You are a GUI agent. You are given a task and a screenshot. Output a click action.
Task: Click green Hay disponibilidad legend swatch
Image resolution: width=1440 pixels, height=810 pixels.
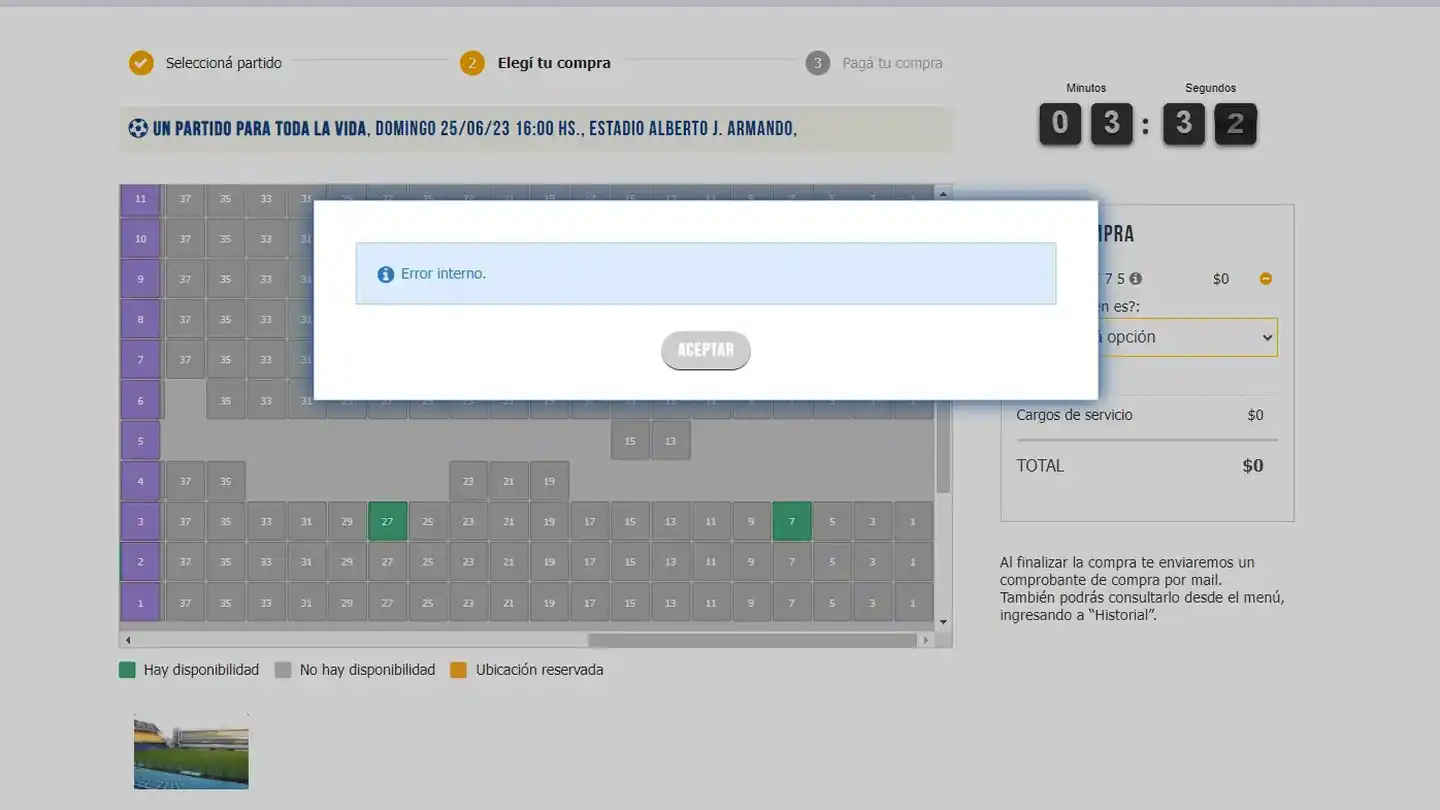[x=127, y=670]
